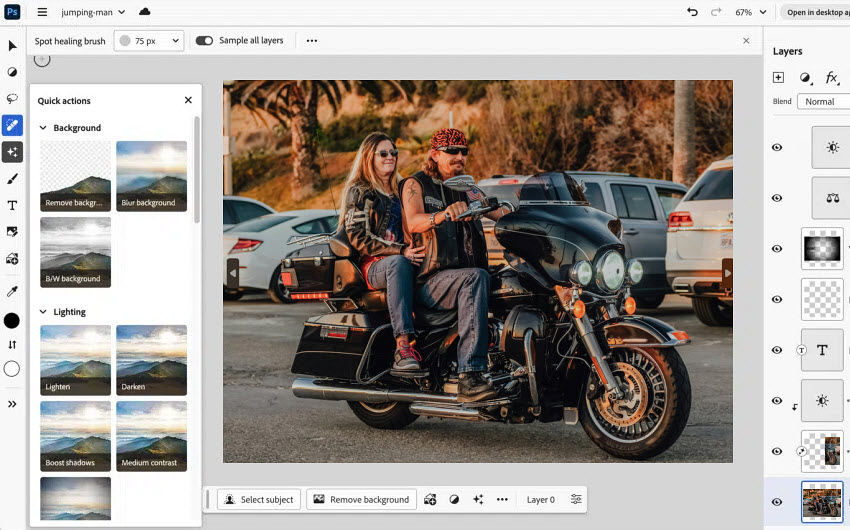The image size is (850, 530).
Task: Hide the smart object motorcycle layer
Action: click(x=777, y=451)
